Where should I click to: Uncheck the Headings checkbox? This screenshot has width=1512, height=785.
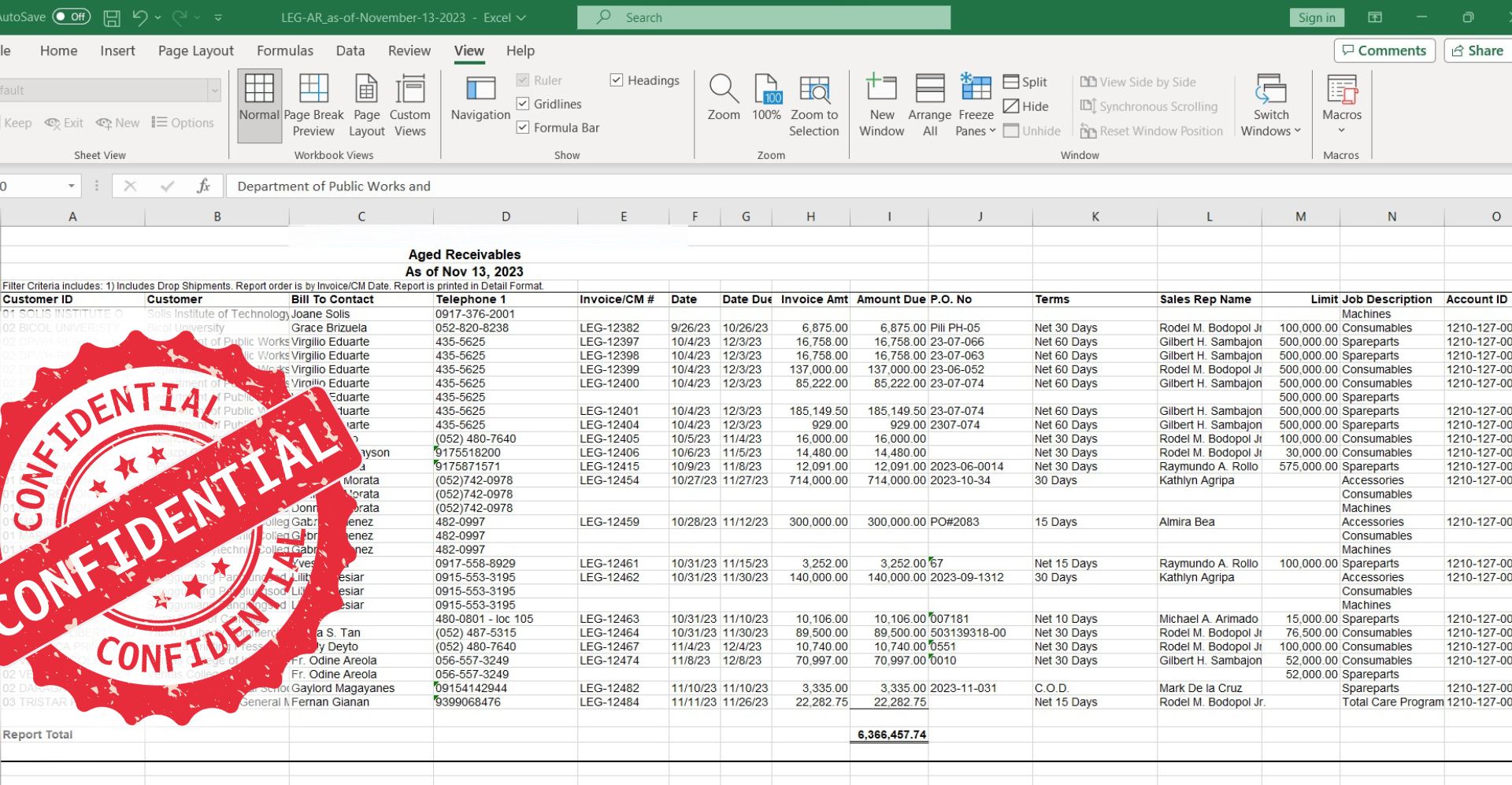point(617,80)
